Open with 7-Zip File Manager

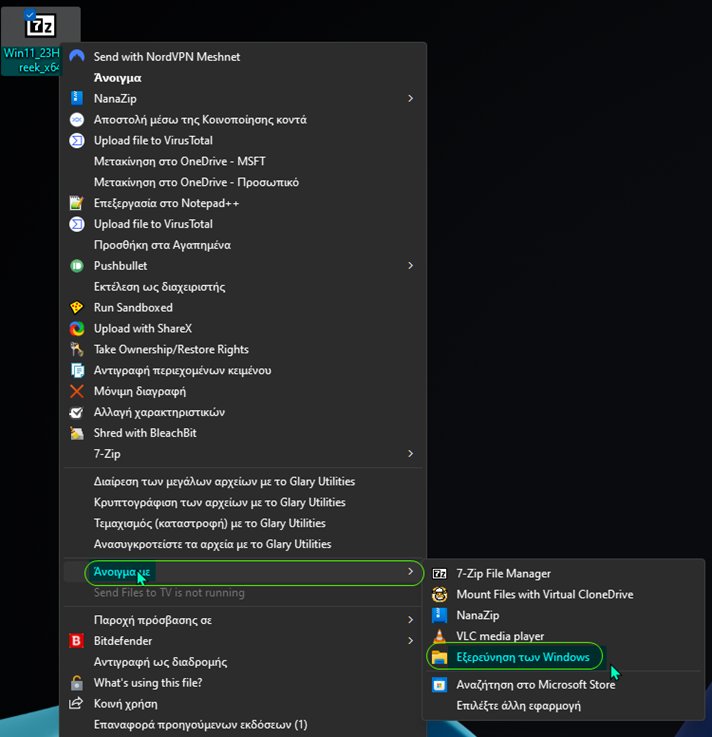pyautogui.click(x=503, y=573)
